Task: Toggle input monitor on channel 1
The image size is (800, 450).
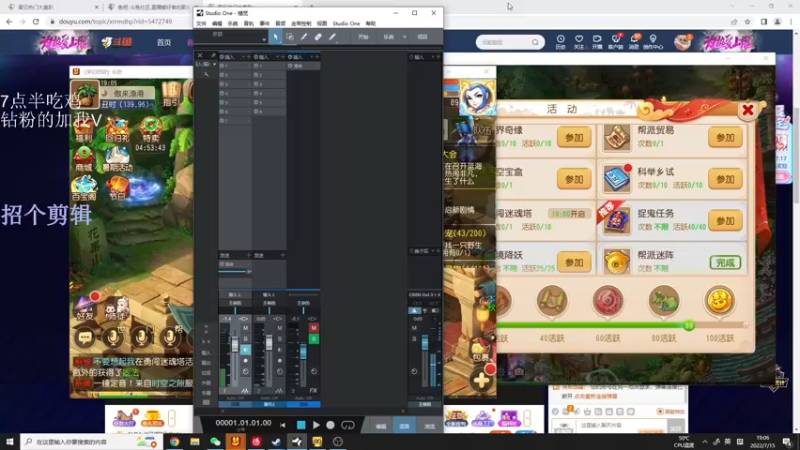Action: click(245, 349)
